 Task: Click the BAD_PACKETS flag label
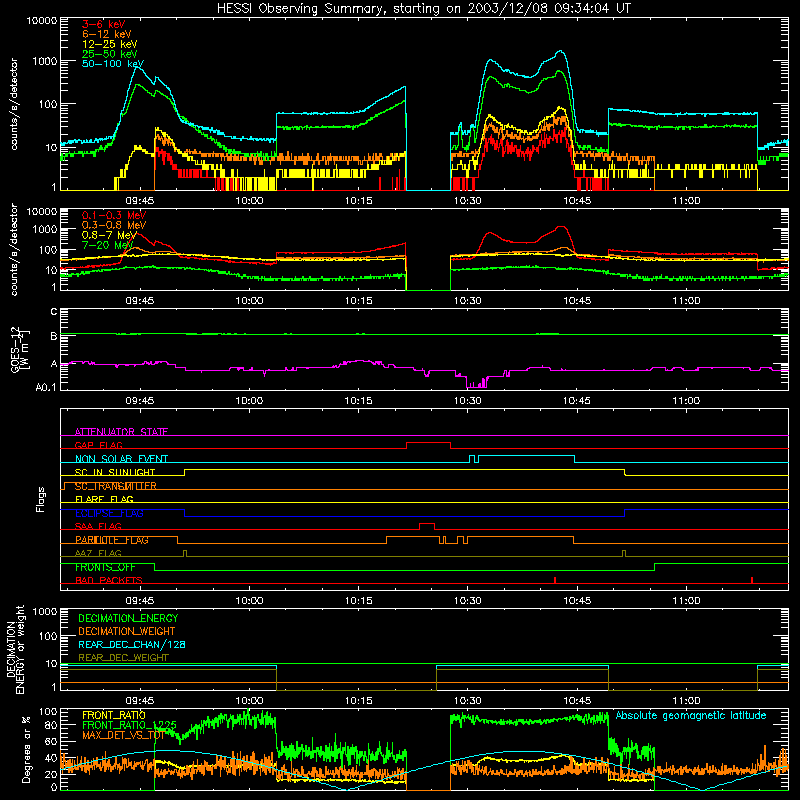[x=109, y=580]
